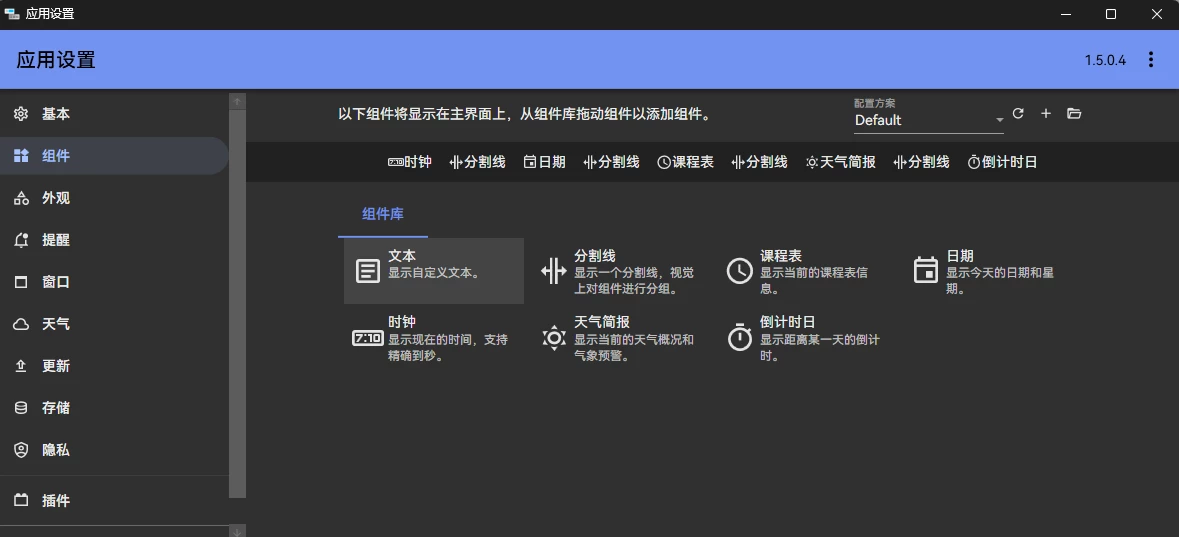Open the 窗口 window settings
This screenshot has height=537, width=1179.
114,282
